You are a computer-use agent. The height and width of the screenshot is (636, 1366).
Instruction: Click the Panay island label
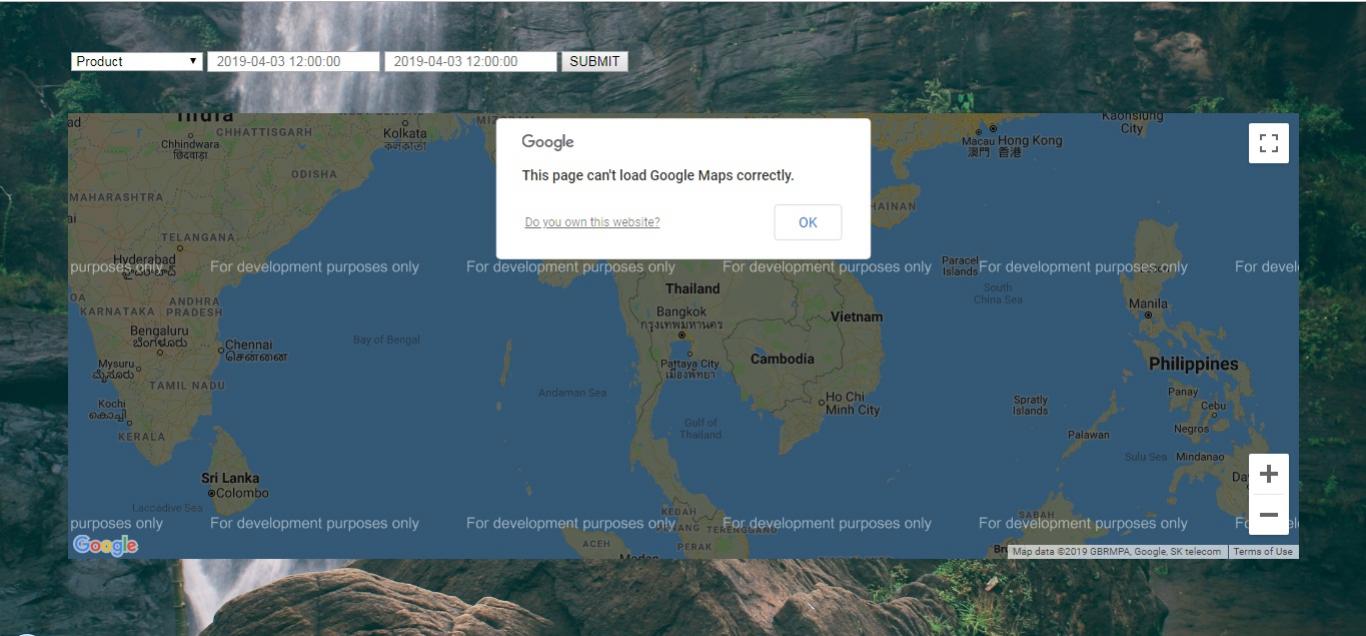tap(1183, 392)
